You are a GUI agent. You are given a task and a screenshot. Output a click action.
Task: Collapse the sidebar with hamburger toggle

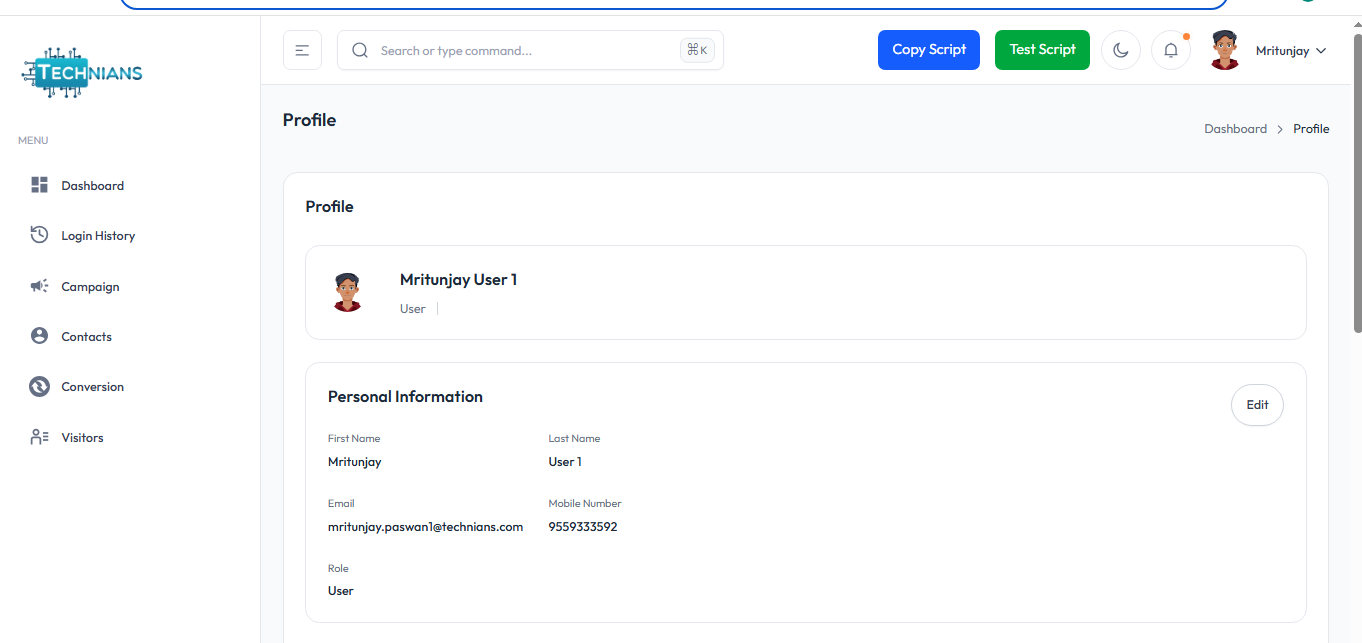pos(302,50)
